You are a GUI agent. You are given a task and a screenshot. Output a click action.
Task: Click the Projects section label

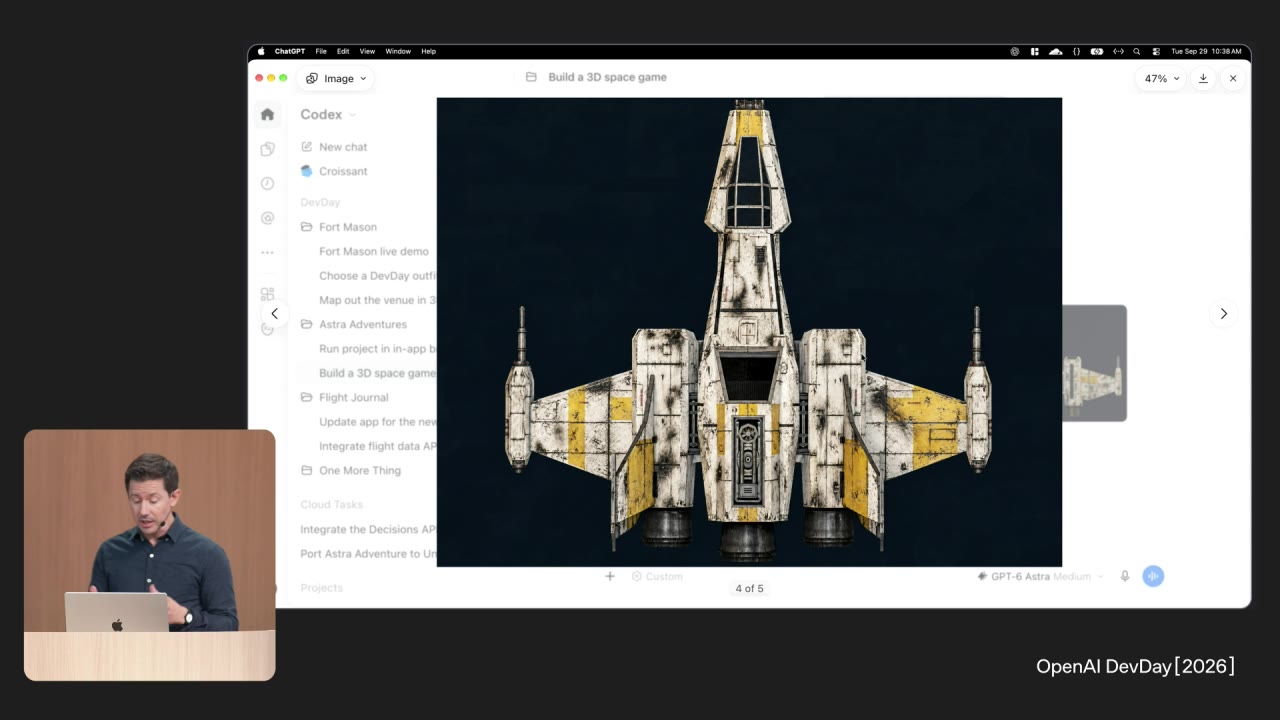[x=321, y=588]
